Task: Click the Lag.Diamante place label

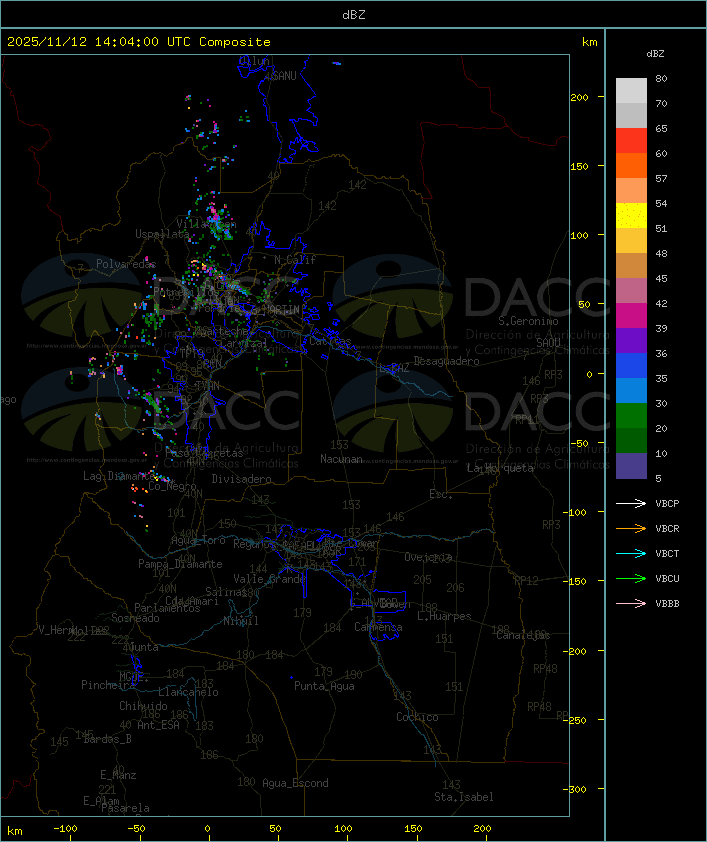Action: coord(119,476)
